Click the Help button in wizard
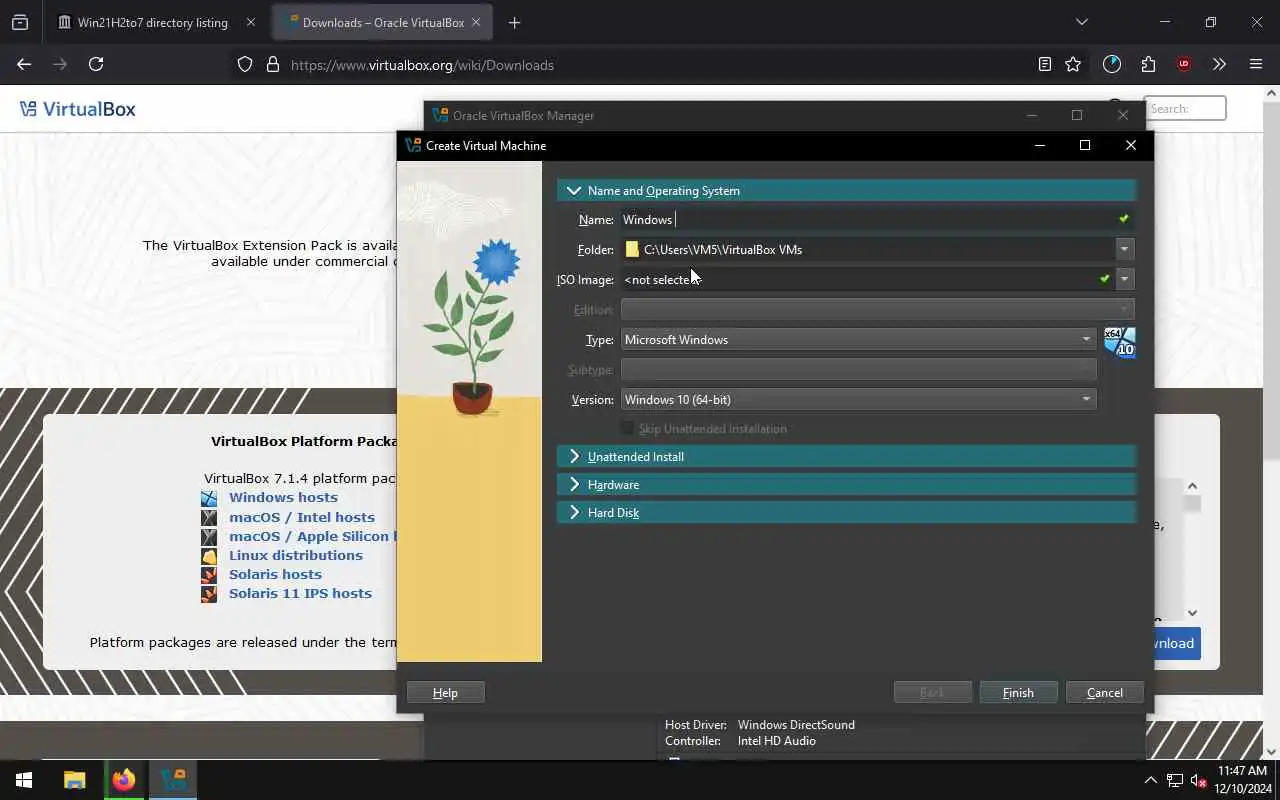 [x=445, y=692]
